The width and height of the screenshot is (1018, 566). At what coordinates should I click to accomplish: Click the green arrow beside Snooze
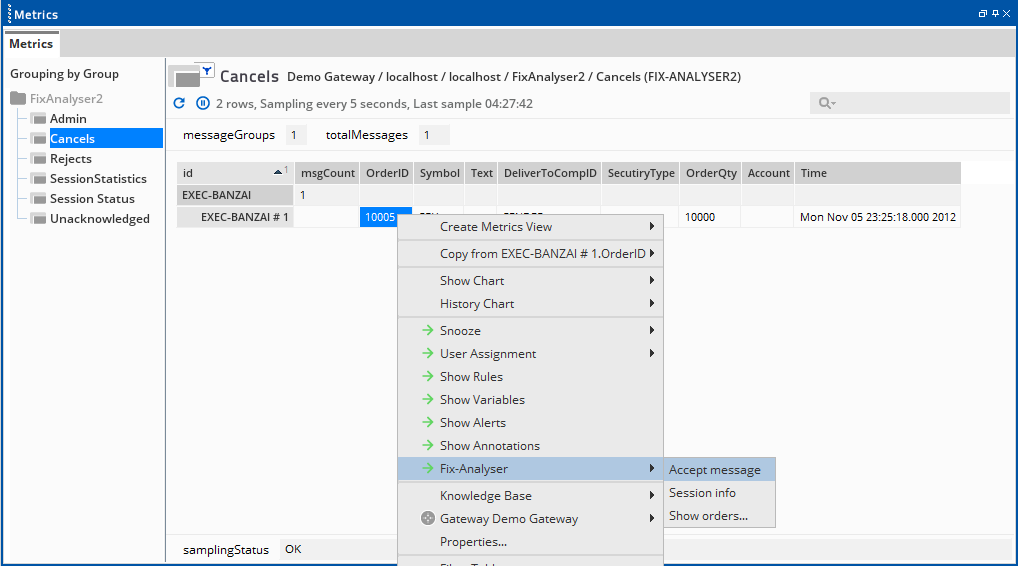[427, 330]
